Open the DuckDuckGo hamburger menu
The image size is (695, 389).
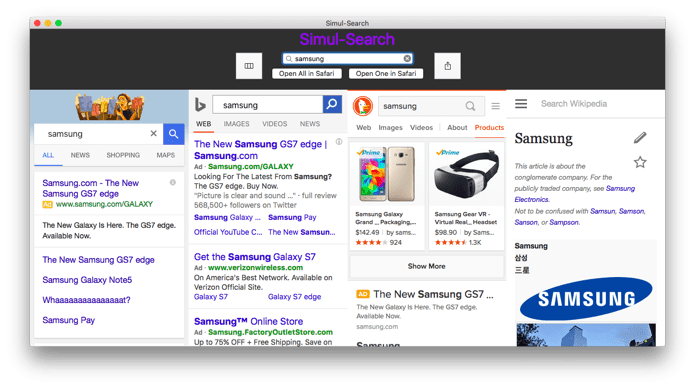(496, 106)
